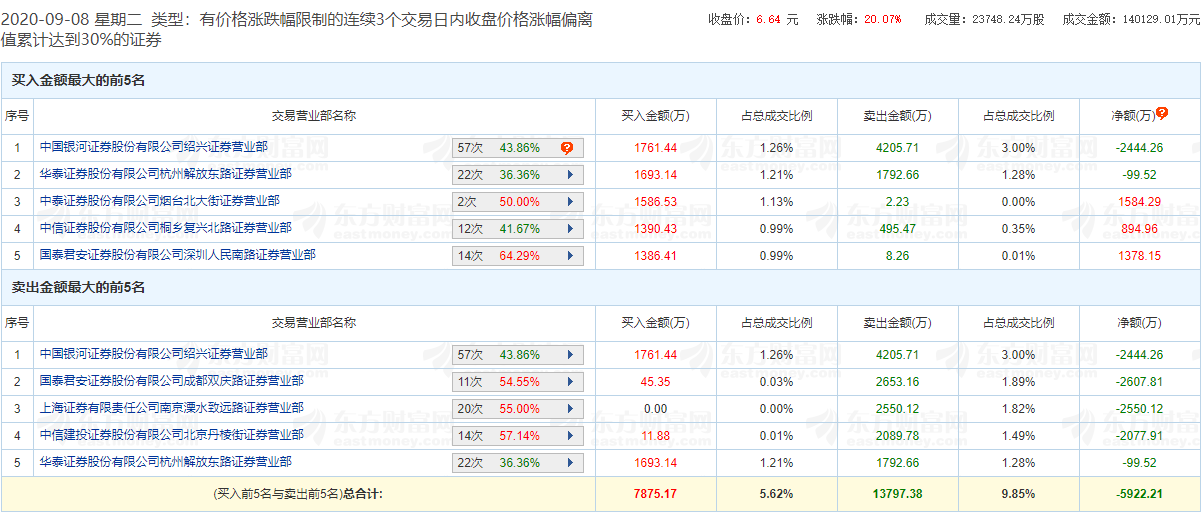1202x517 pixels.
Task: Click the total buy amount 7875.17
Action: click(x=655, y=494)
